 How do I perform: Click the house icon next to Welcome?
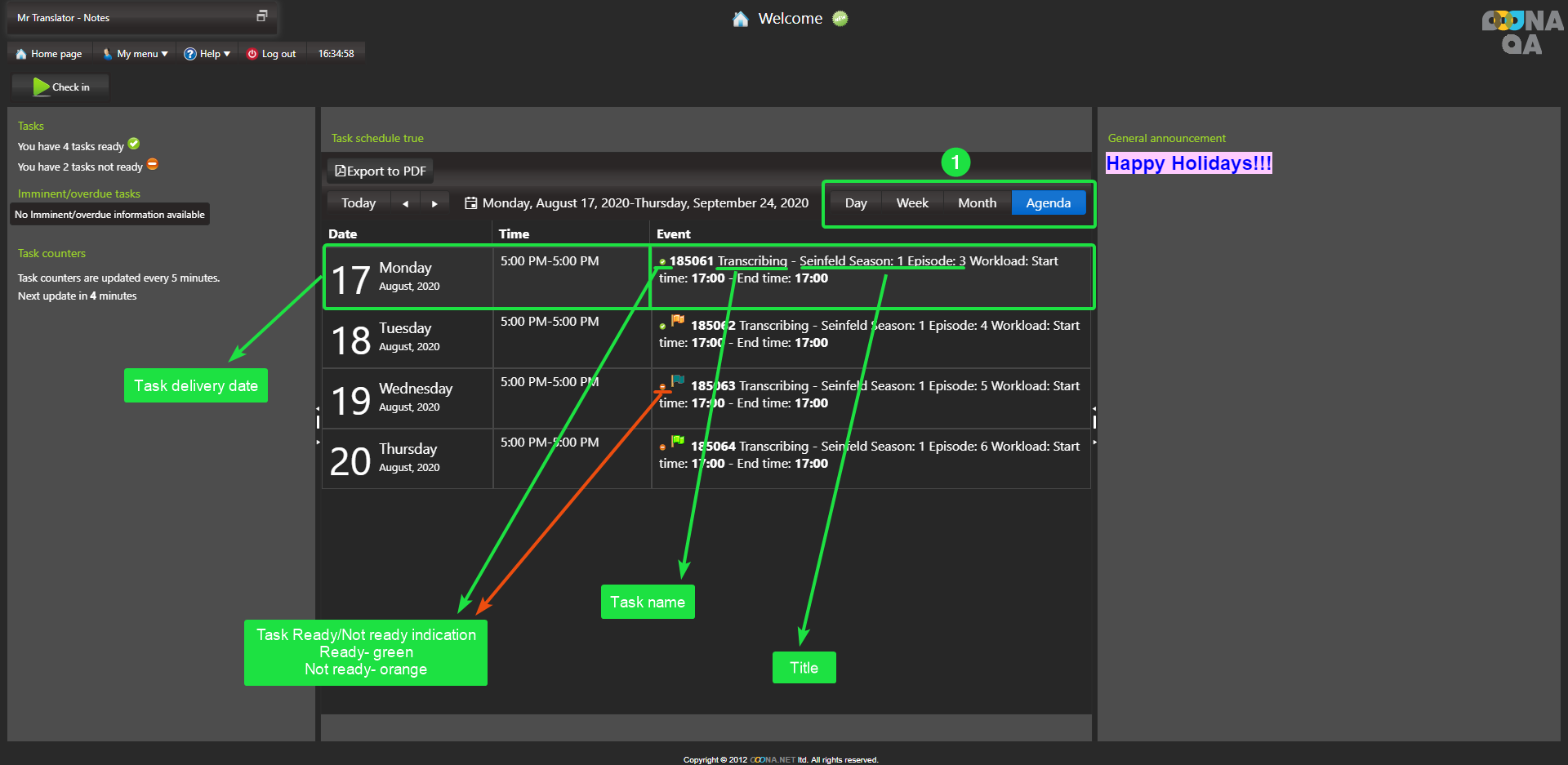(x=740, y=19)
